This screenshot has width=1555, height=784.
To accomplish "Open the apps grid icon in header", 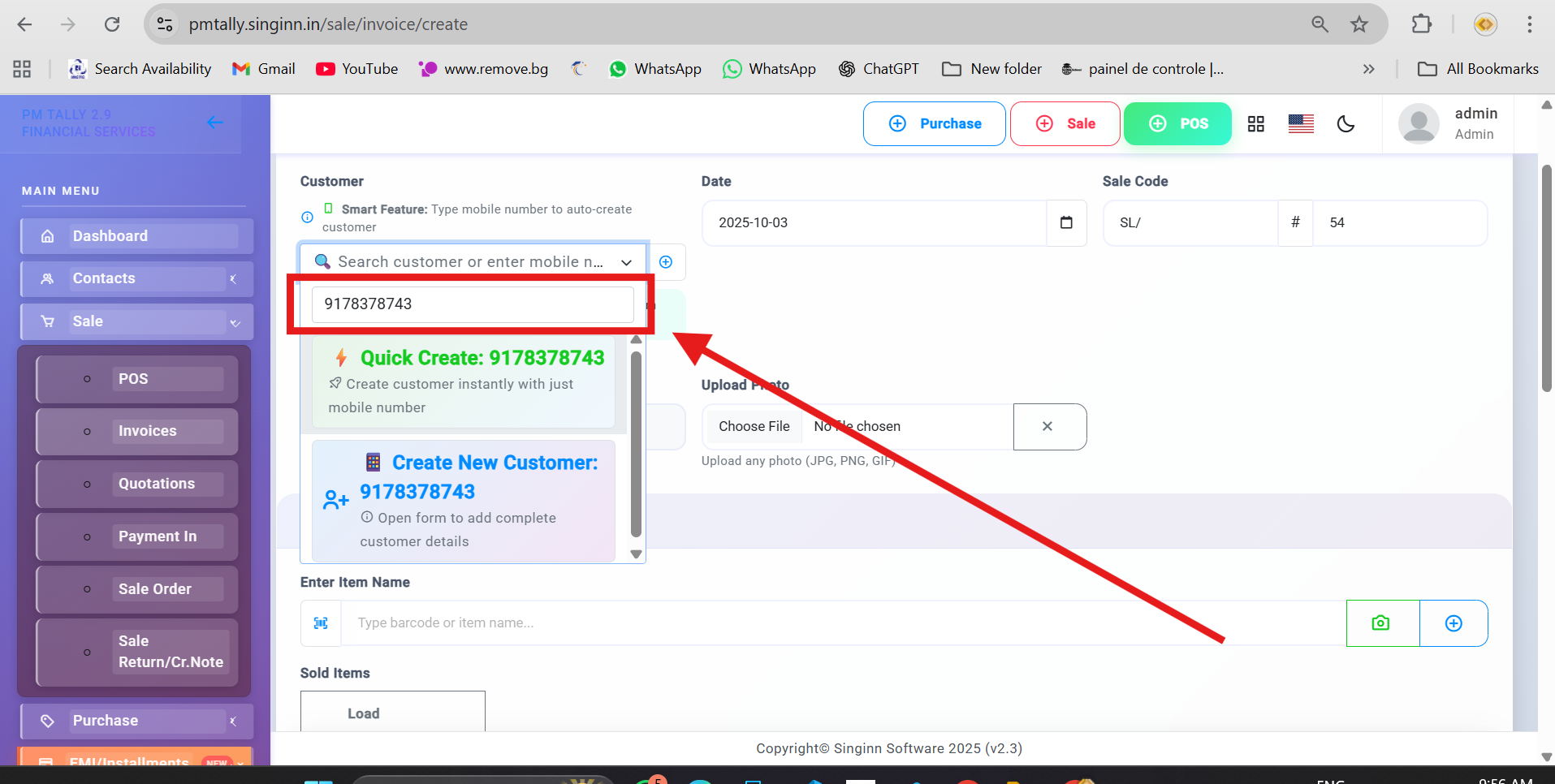I will pyautogui.click(x=1255, y=123).
